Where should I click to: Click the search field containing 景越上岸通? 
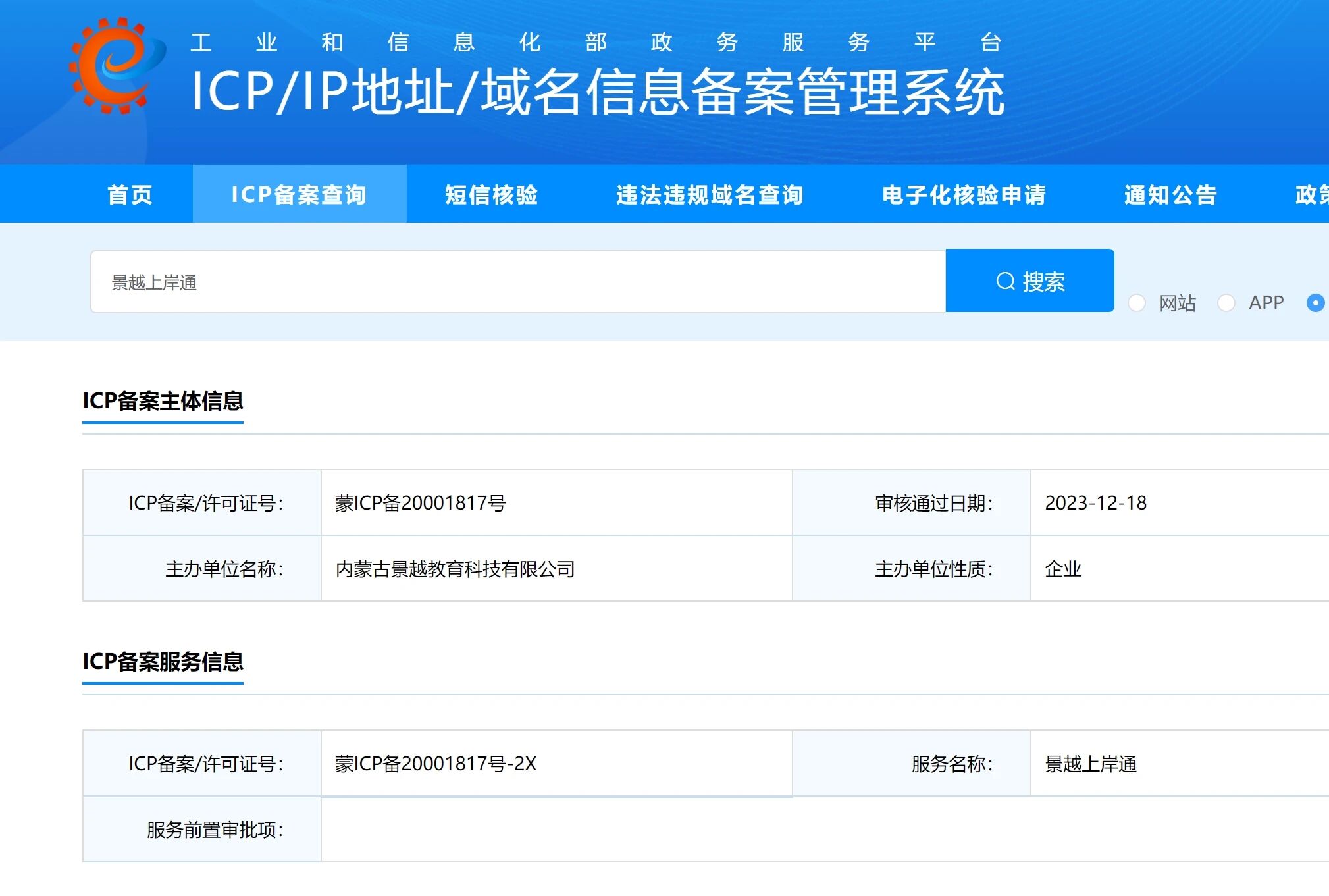[517, 282]
